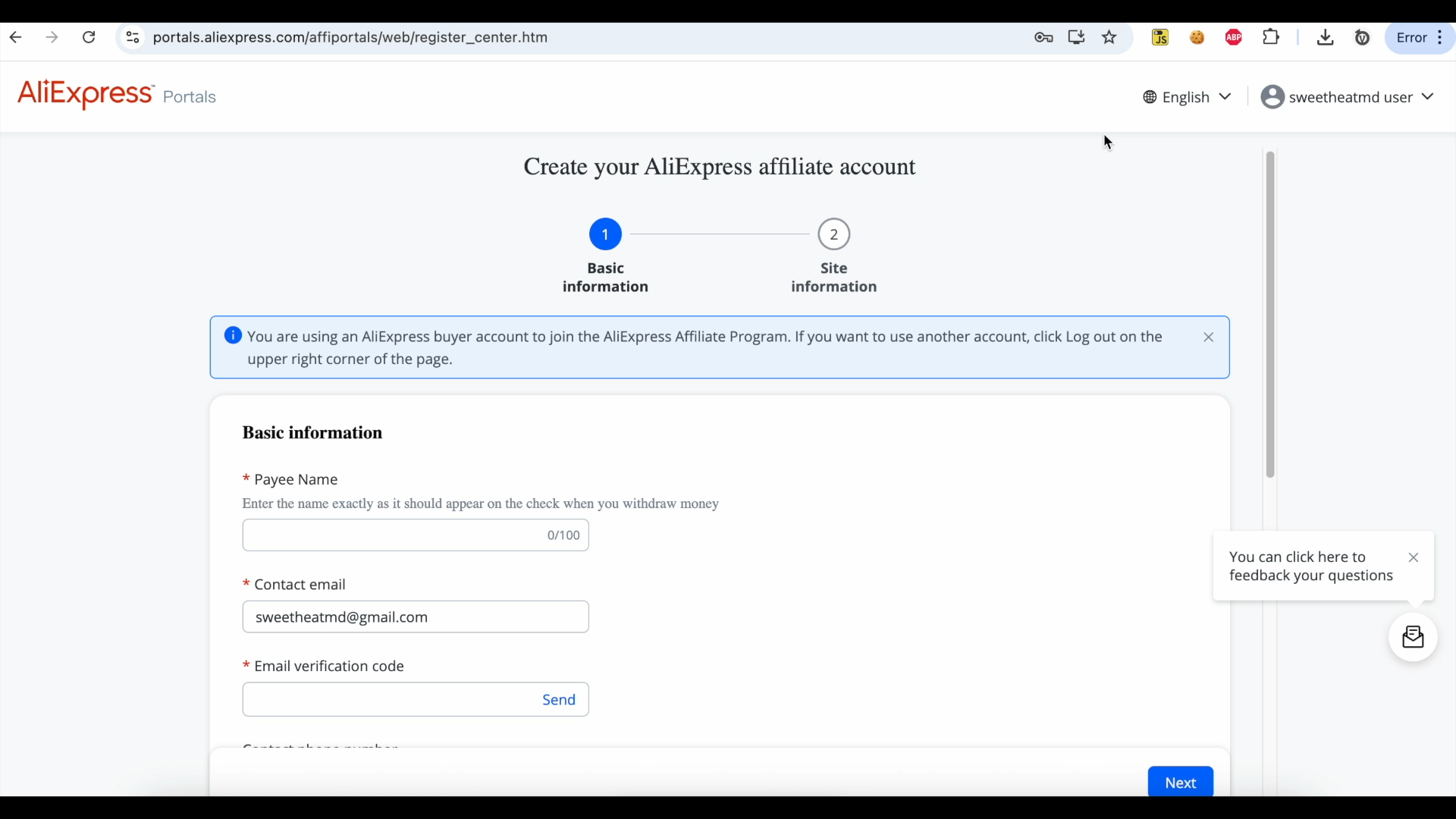This screenshot has width=1456, height=819.
Task: Open the cookie extension icon
Action: click(1197, 37)
